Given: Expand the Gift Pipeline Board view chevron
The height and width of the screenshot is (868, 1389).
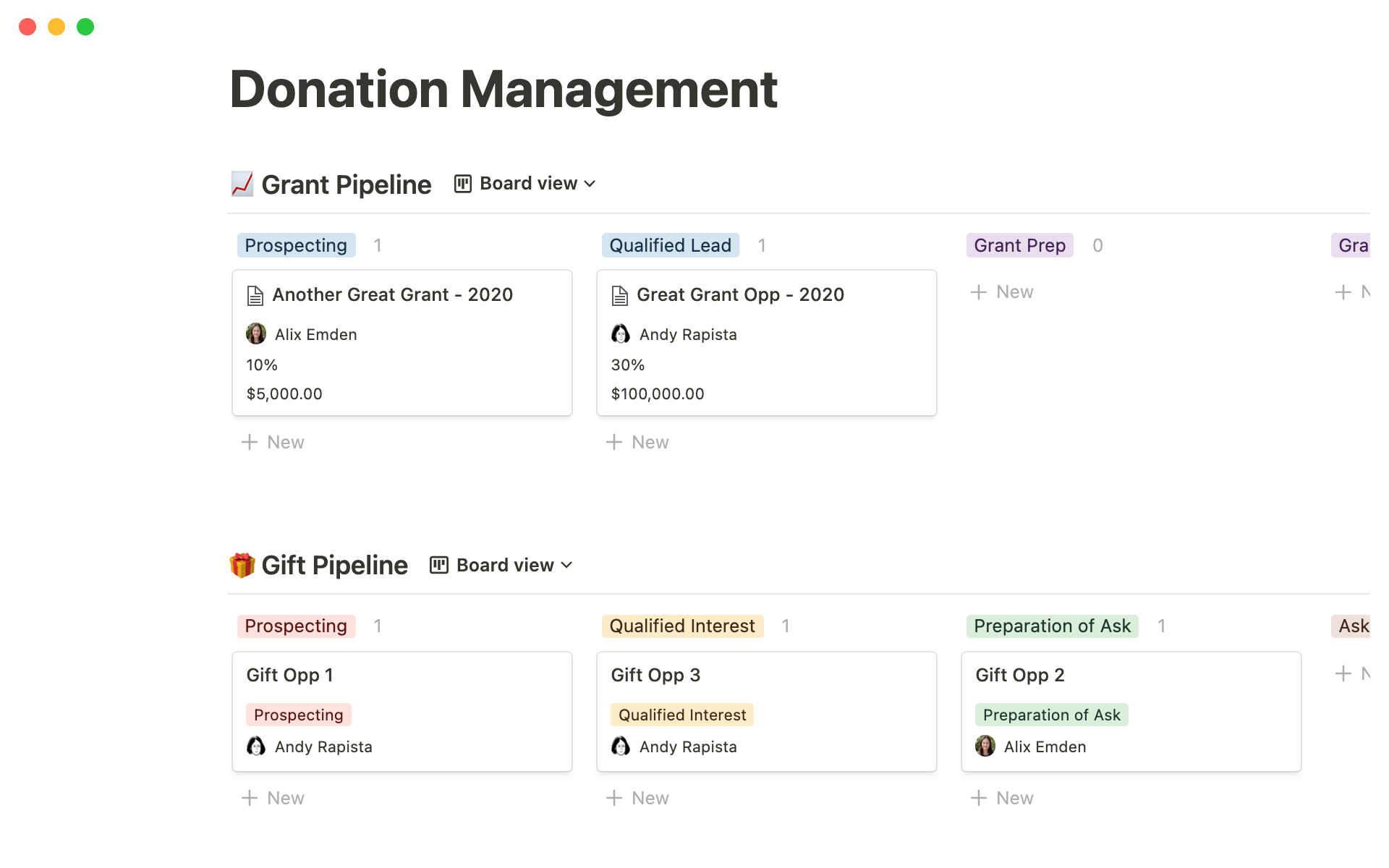Looking at the screenshot, I should [566, 565].
